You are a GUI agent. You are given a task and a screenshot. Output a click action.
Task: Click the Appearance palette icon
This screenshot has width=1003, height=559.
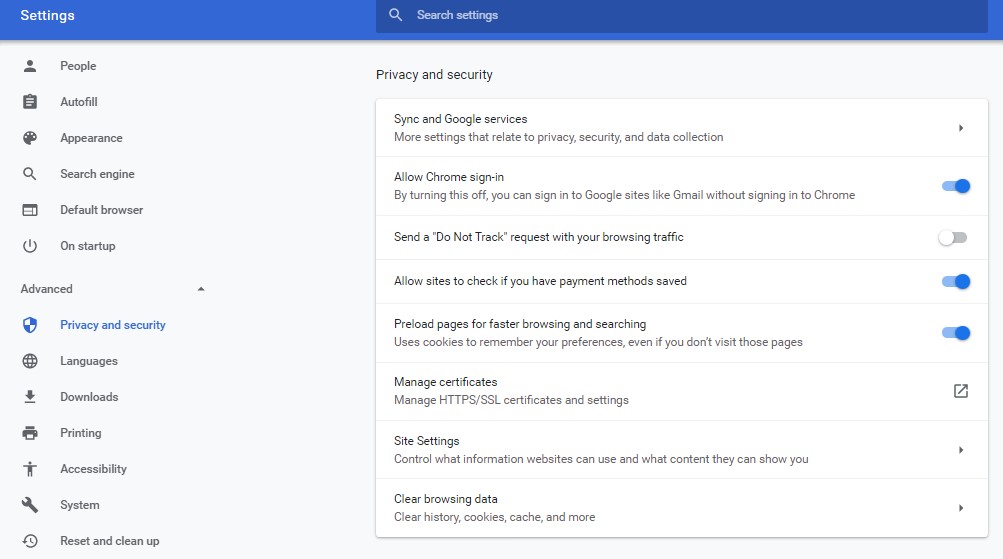point(29,138)
